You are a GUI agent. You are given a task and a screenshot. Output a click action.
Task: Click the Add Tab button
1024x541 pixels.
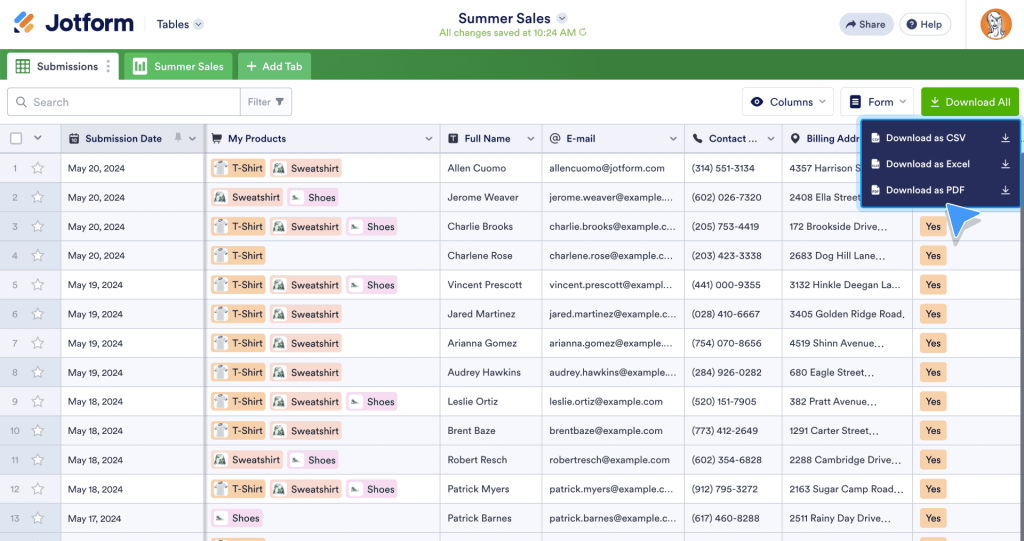274,67
